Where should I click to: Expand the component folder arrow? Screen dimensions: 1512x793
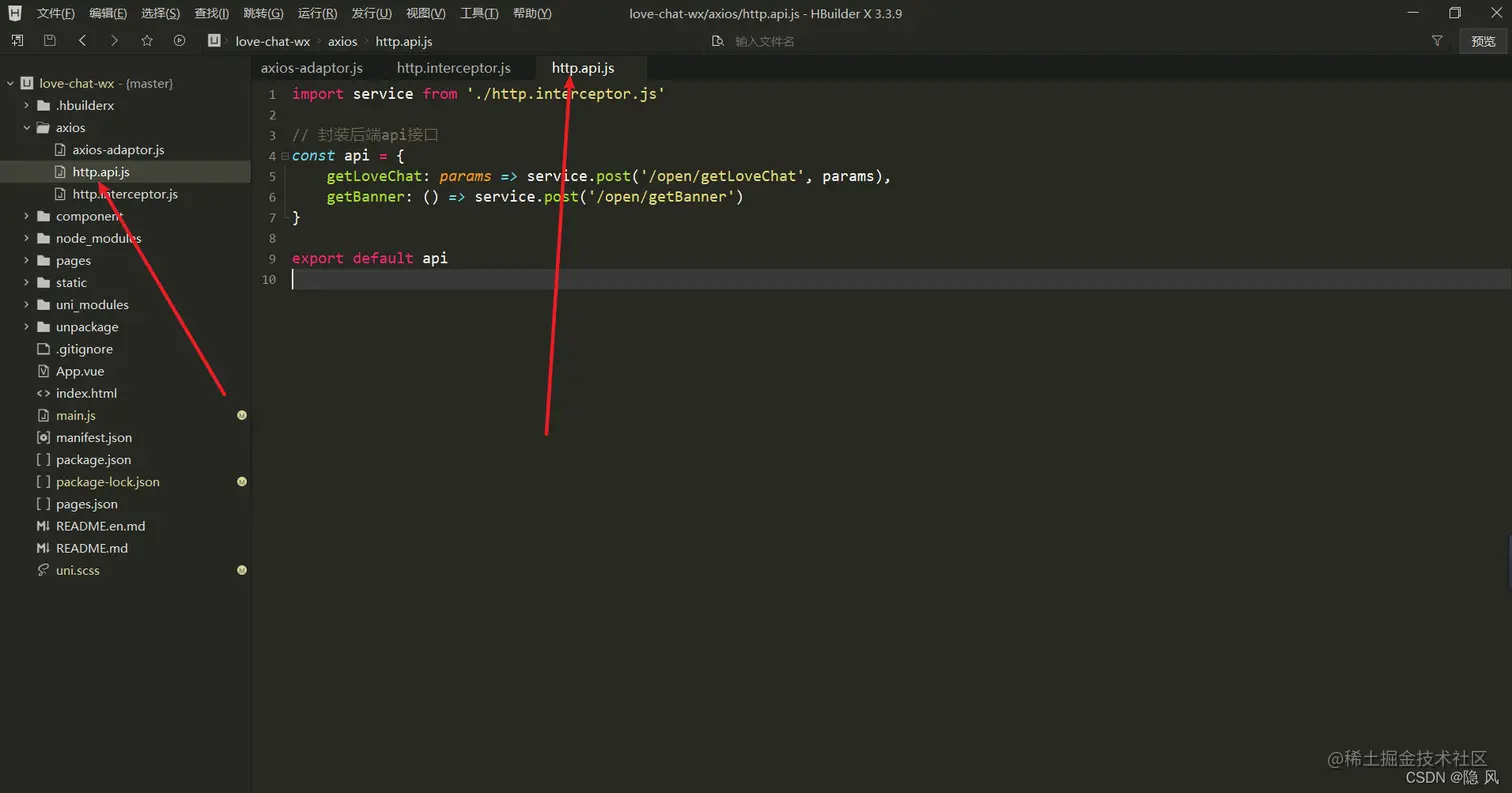pos(27,216)
